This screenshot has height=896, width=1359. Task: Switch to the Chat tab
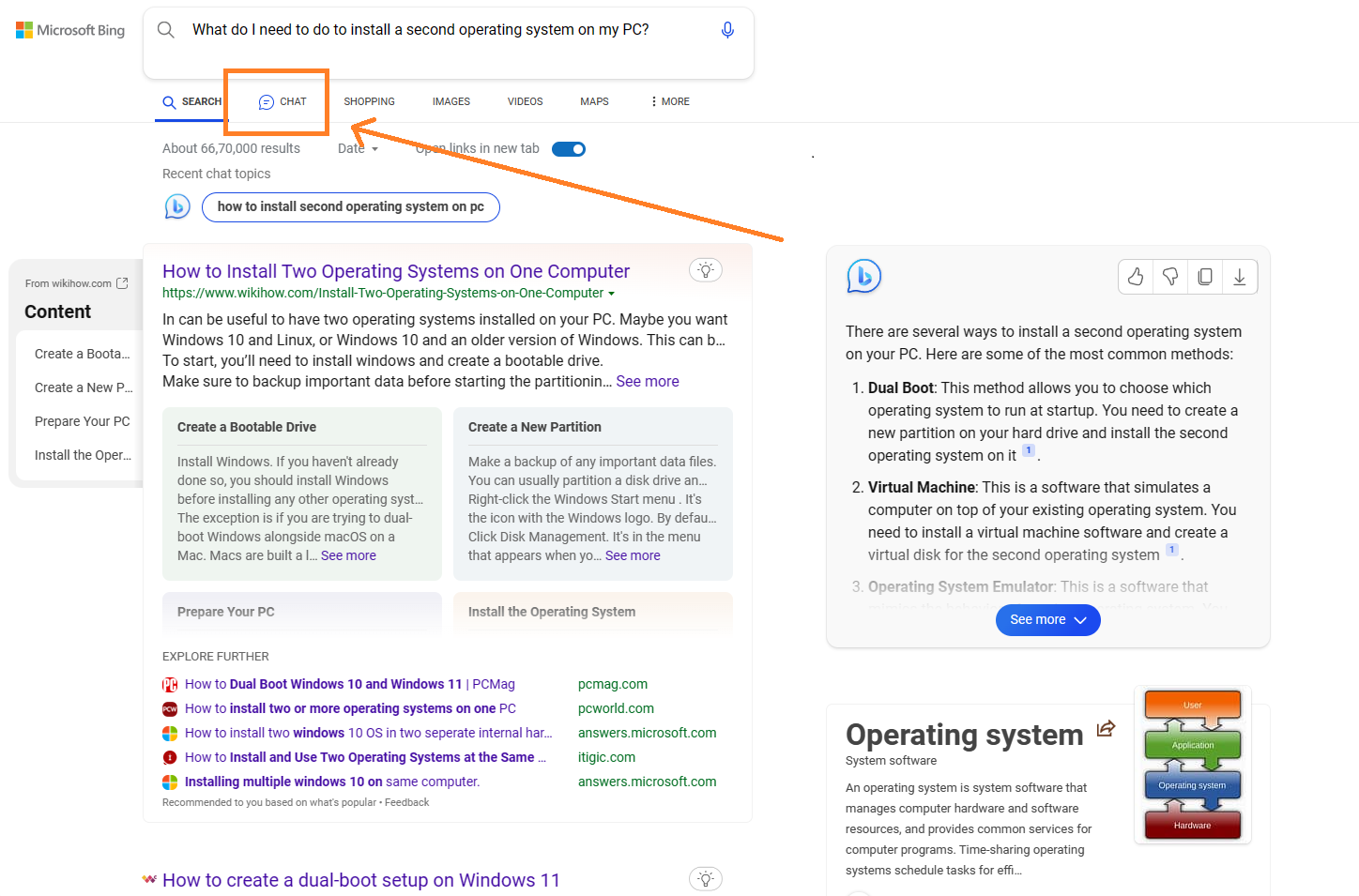pos(282,101)
